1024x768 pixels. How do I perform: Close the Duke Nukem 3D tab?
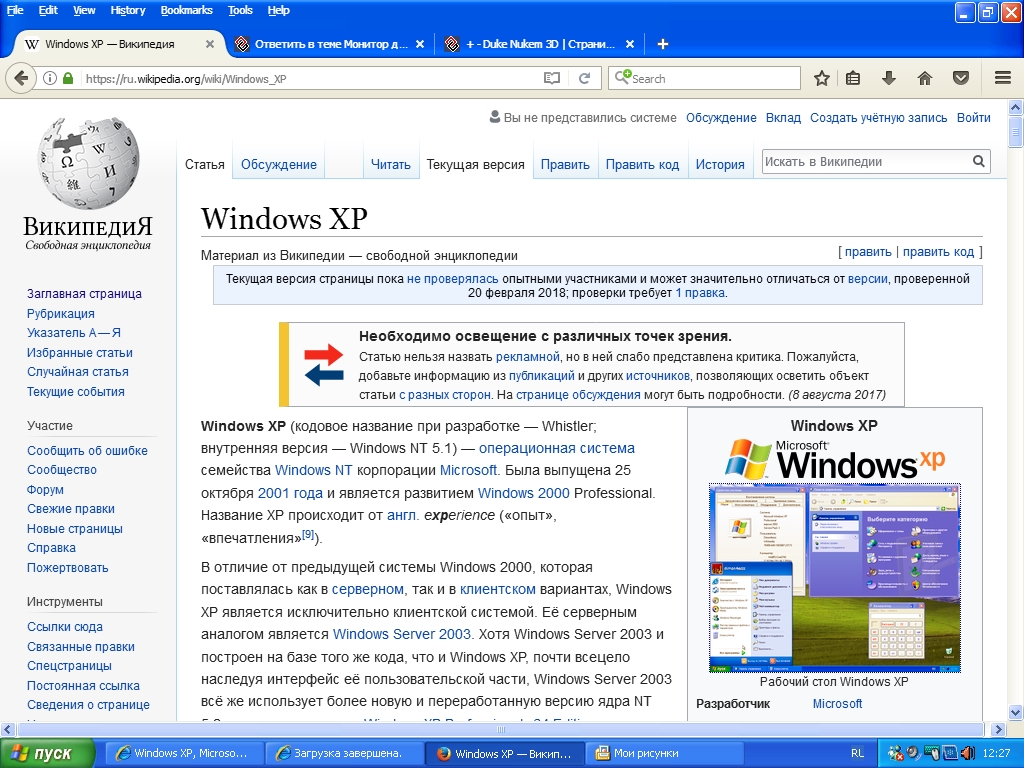tap(630, 44)
